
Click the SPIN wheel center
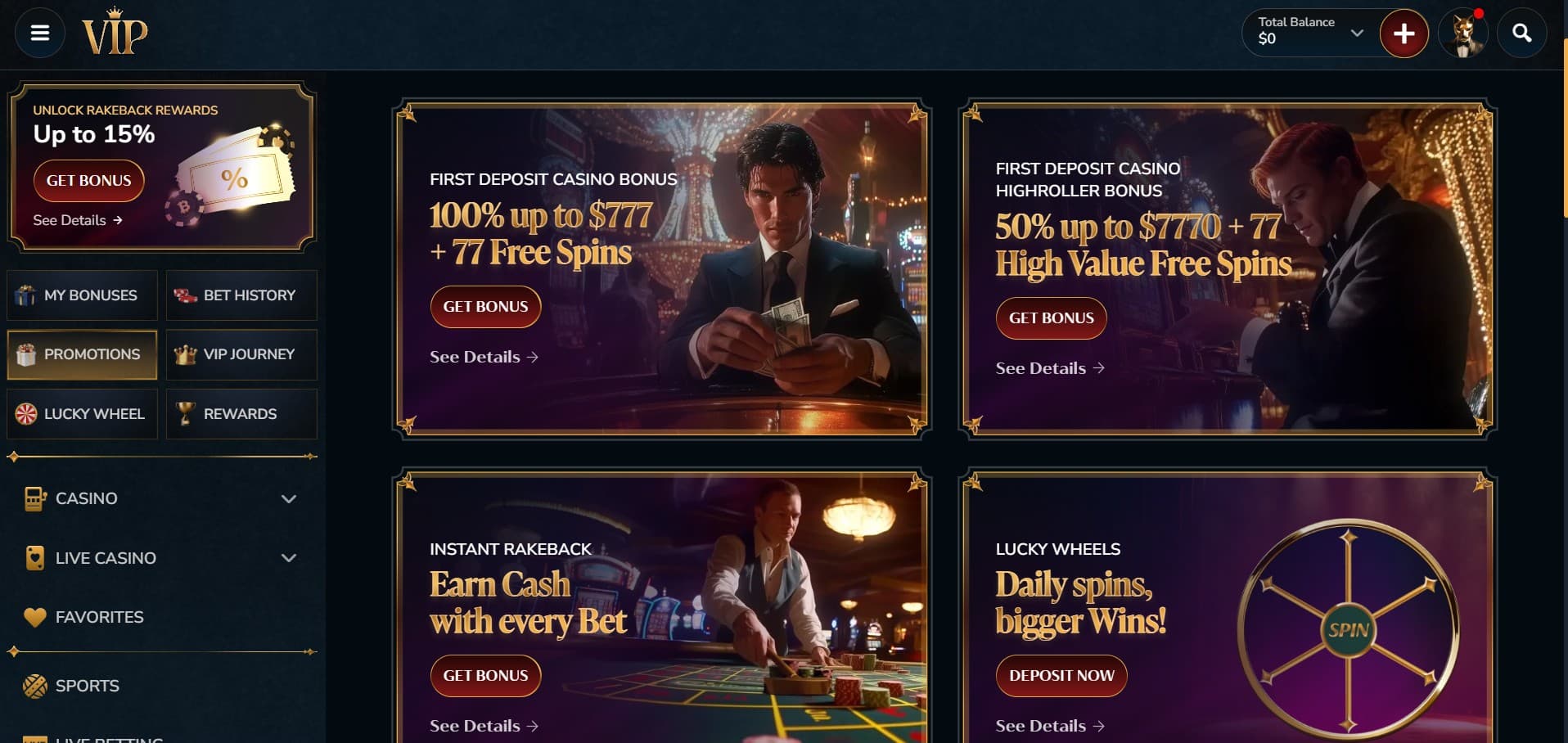pos(1348,629)
